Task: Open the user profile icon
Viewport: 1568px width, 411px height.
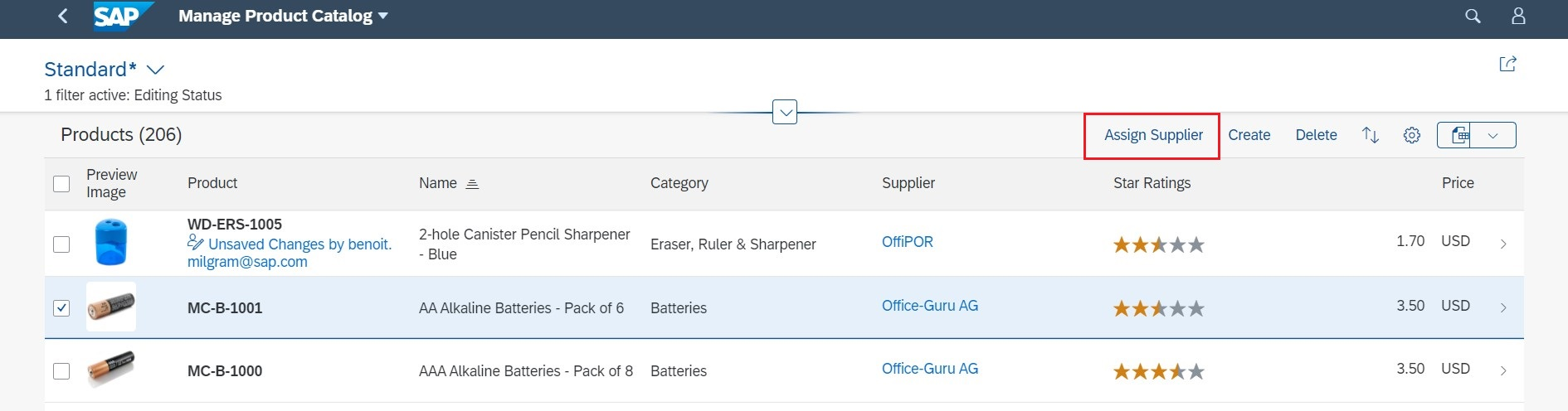Action: pos(1518,16)
